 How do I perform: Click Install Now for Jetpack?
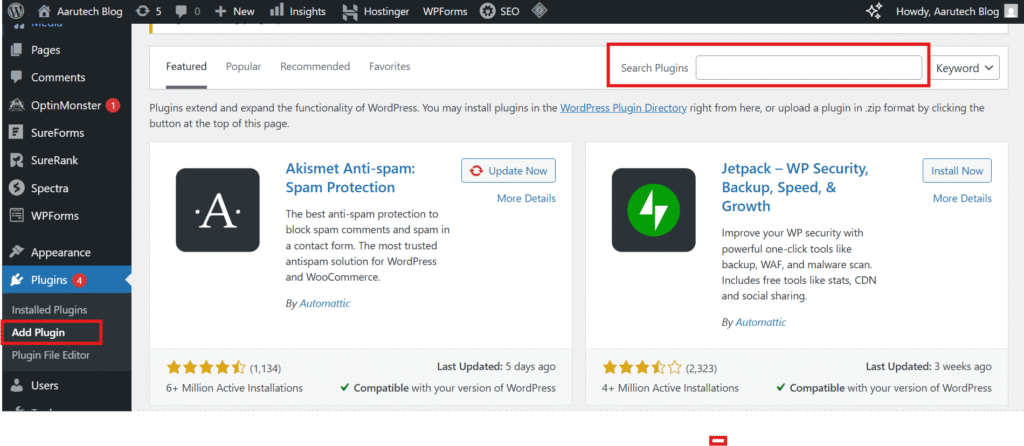(957, 170)
